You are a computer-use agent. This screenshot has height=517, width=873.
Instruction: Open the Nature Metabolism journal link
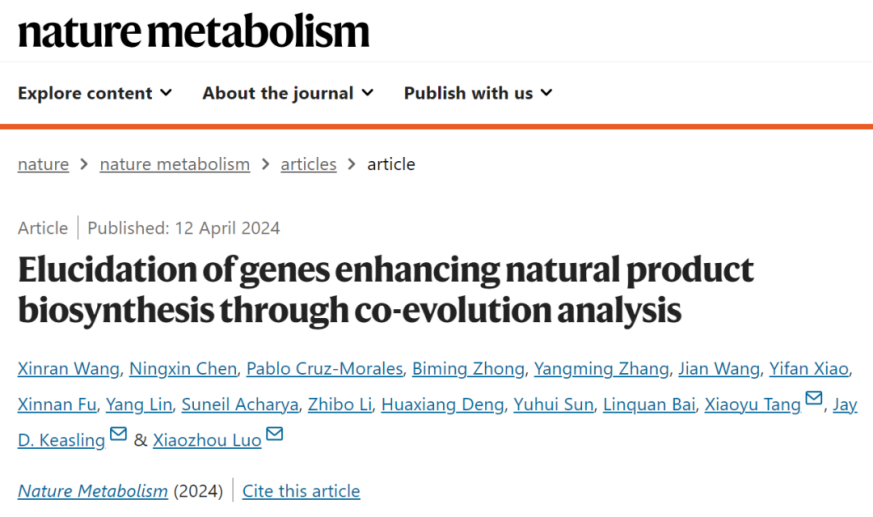(93, 491)
